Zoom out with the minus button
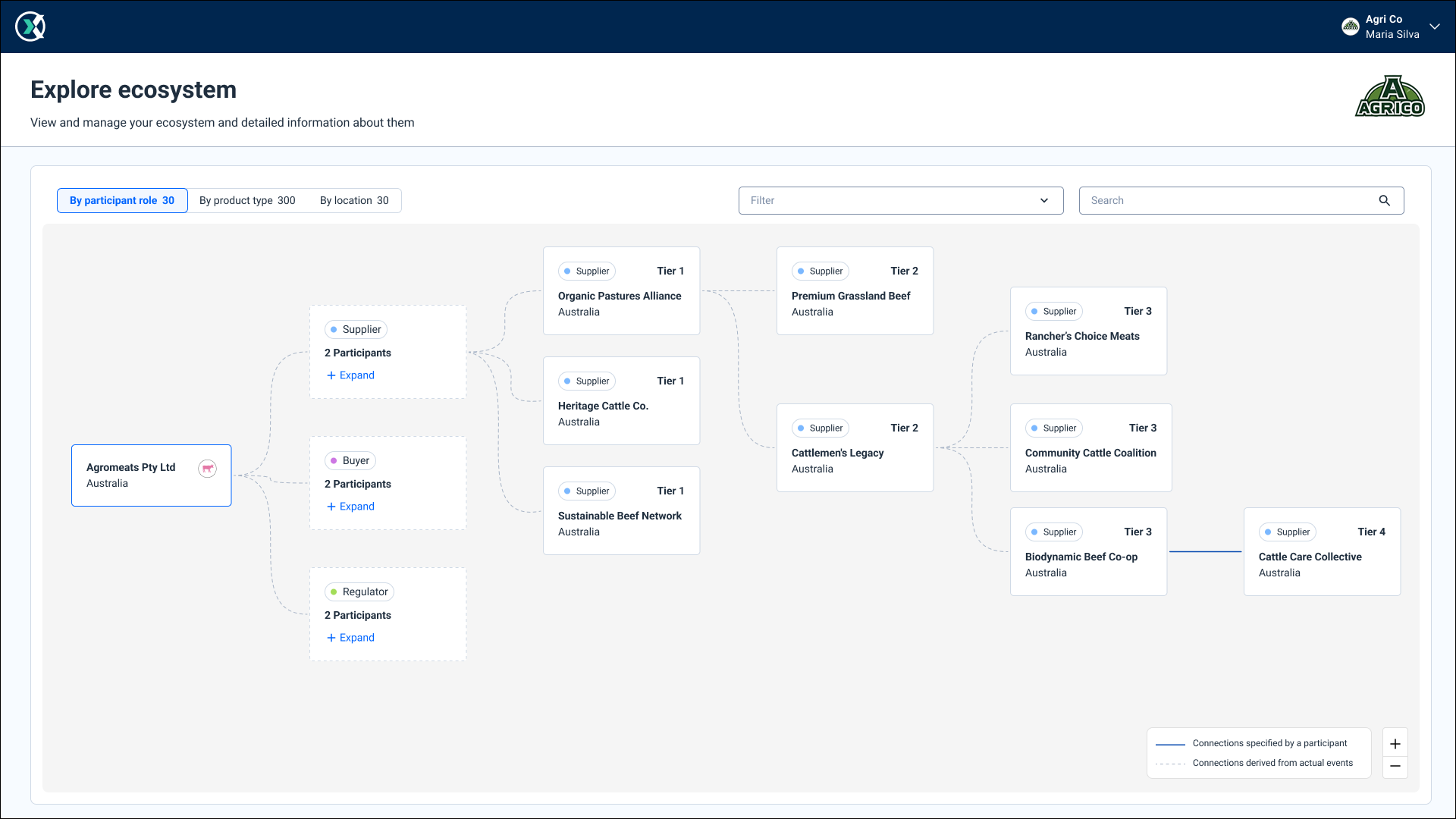The width and height of the screenshot is (1456, 819). pos(1395,766)
